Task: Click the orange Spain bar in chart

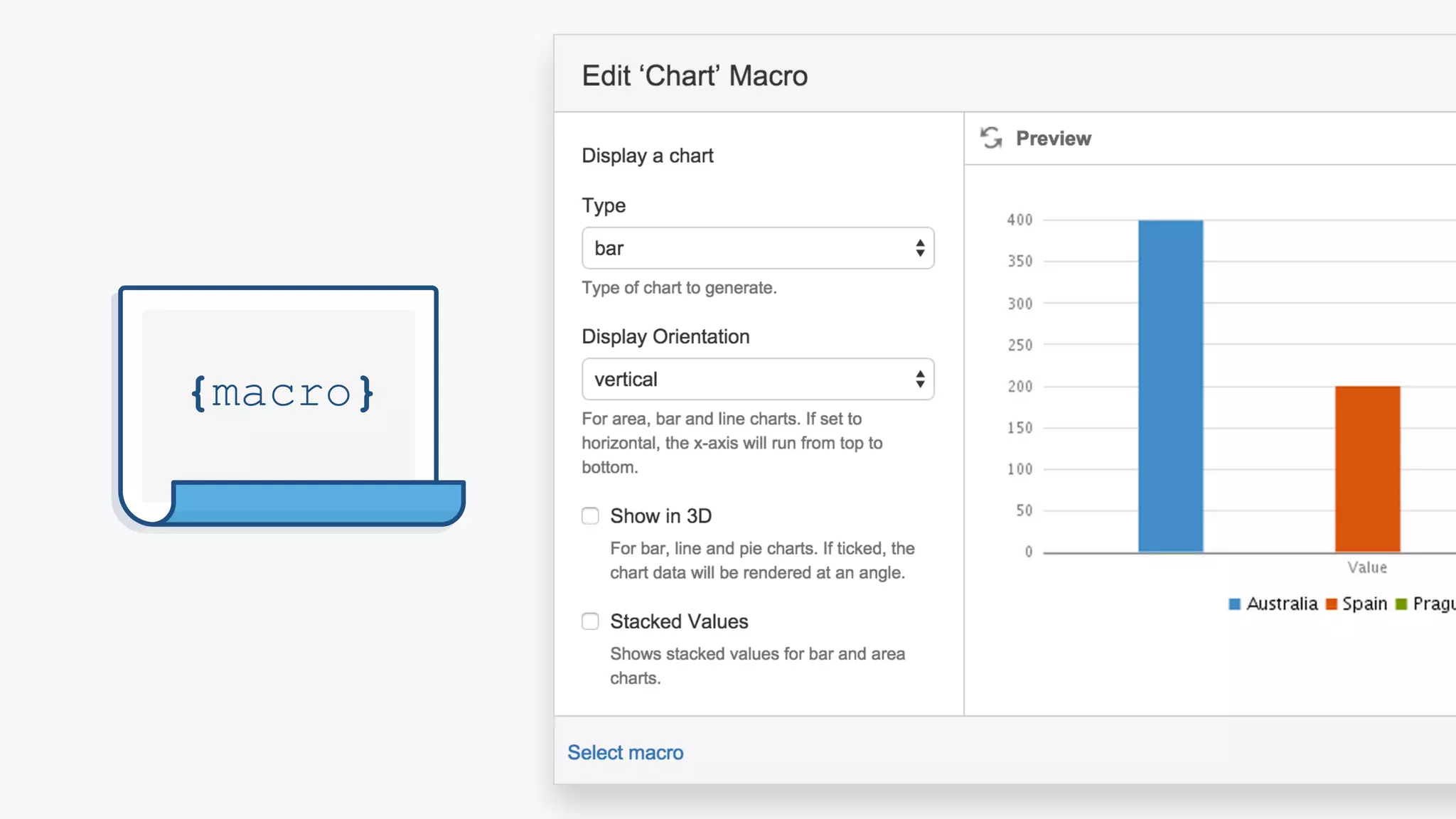Action: point(1367,469)
